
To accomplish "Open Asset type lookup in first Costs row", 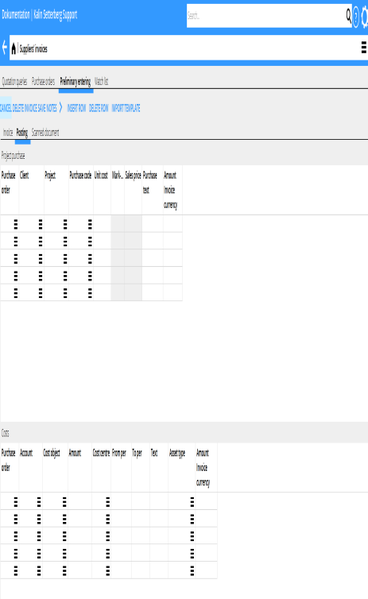I will 192,502.
